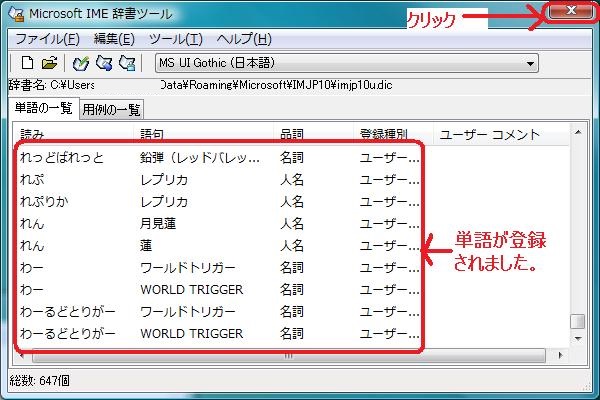Switch to the 用例の一覧 tab
The width and height of the screenshot is (600, 400).
click(x=111, y=110)
